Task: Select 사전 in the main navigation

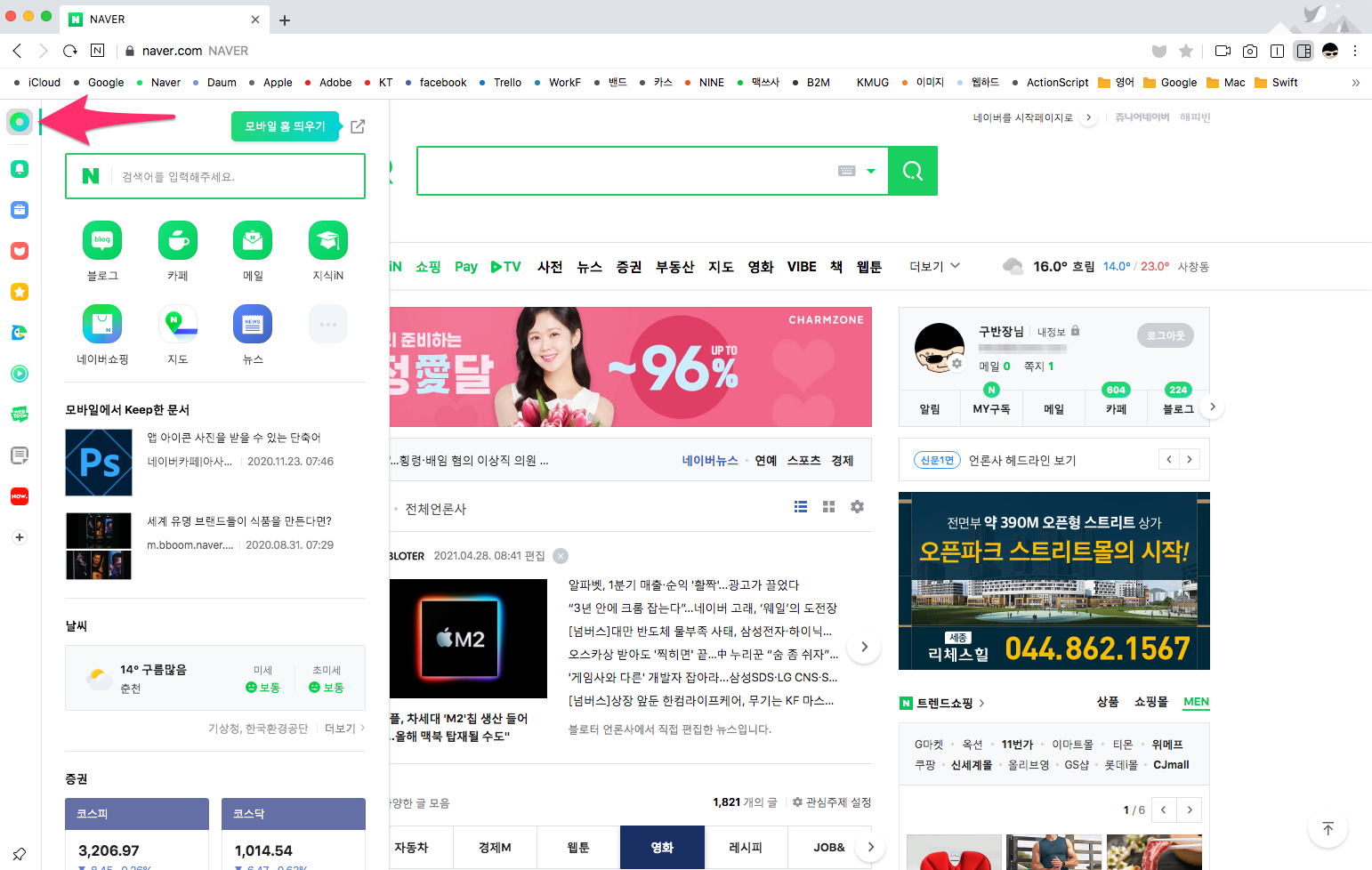Action: coord(550,267)
